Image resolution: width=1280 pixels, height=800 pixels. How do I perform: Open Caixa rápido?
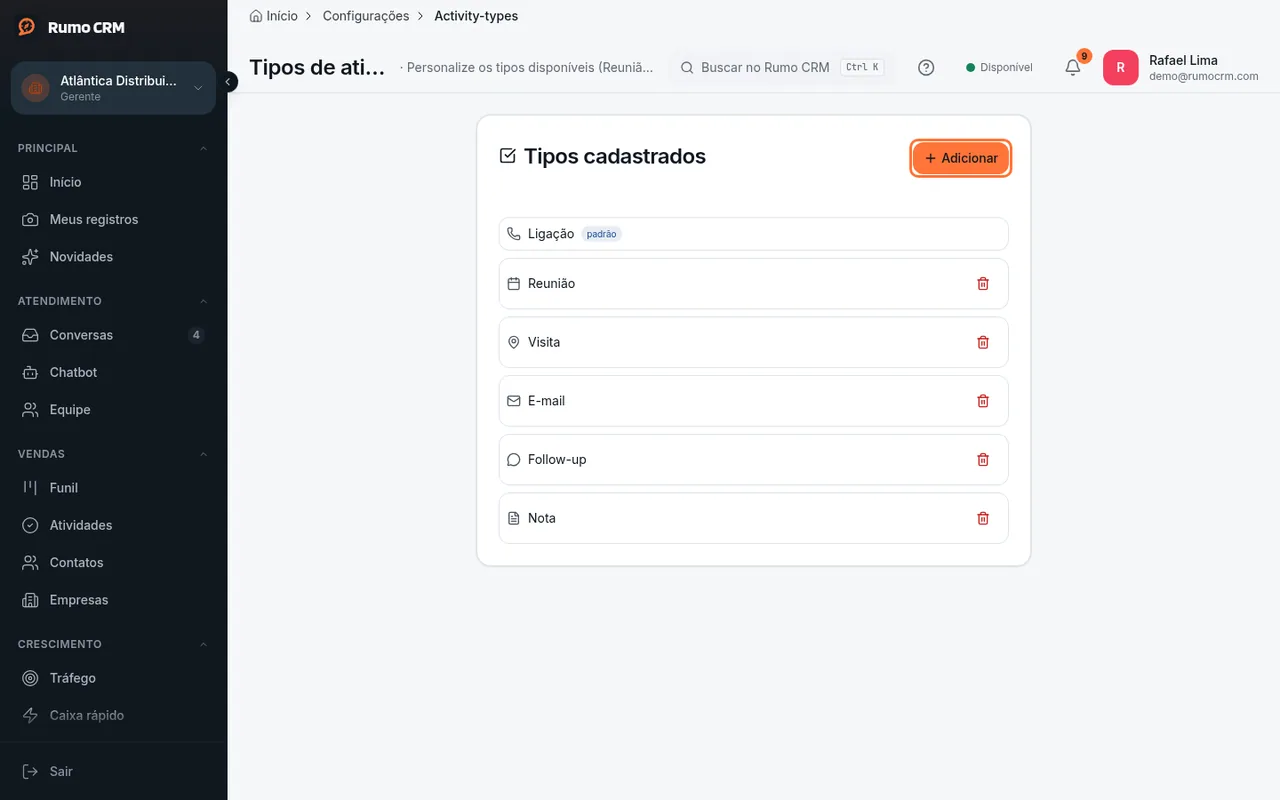(x=113, y=716)
